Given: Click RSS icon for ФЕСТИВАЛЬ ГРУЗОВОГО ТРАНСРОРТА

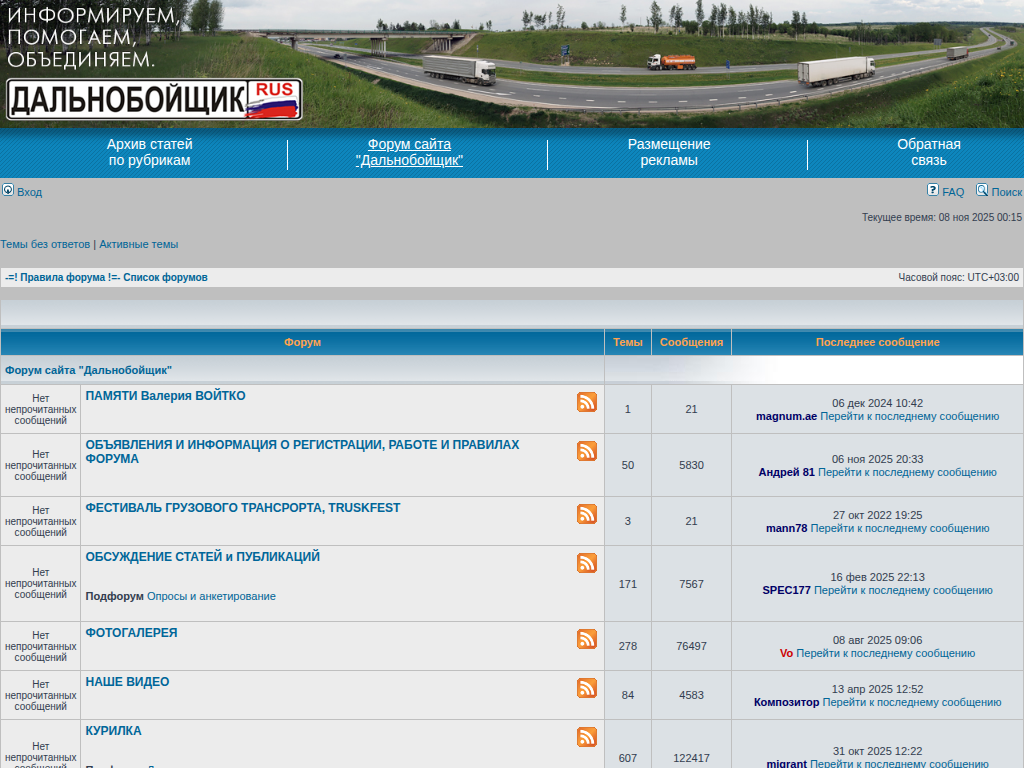Looking at the screenshot, I should (x=587, y=514).
